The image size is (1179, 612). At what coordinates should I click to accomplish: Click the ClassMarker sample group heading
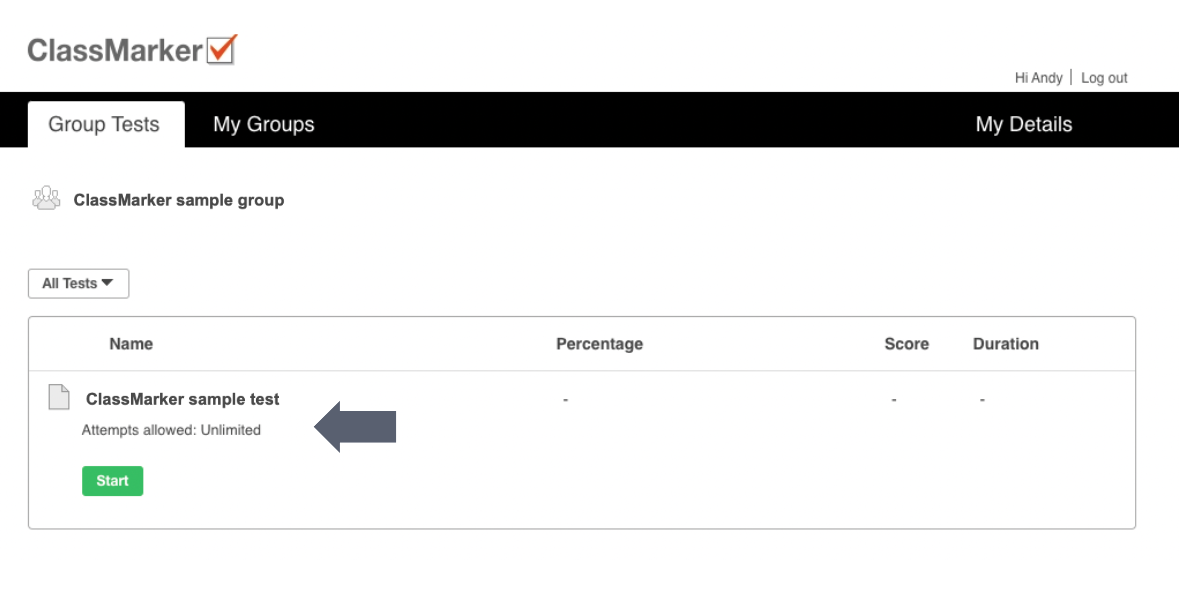tap(179, 200)
